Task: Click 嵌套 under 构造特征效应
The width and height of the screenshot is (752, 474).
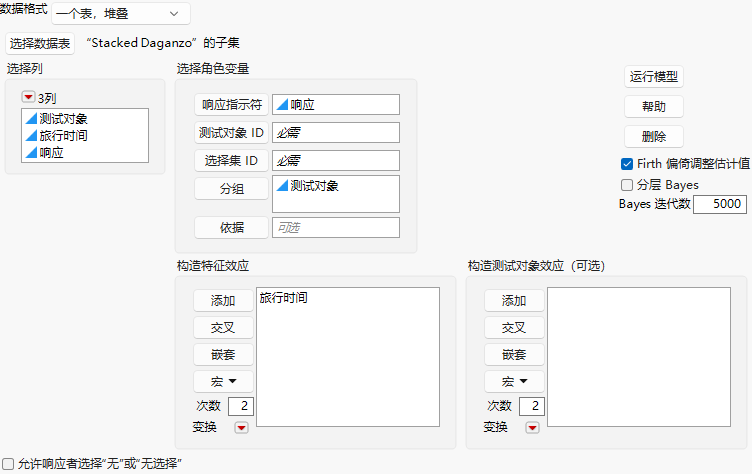Action: tap(223, 355)
